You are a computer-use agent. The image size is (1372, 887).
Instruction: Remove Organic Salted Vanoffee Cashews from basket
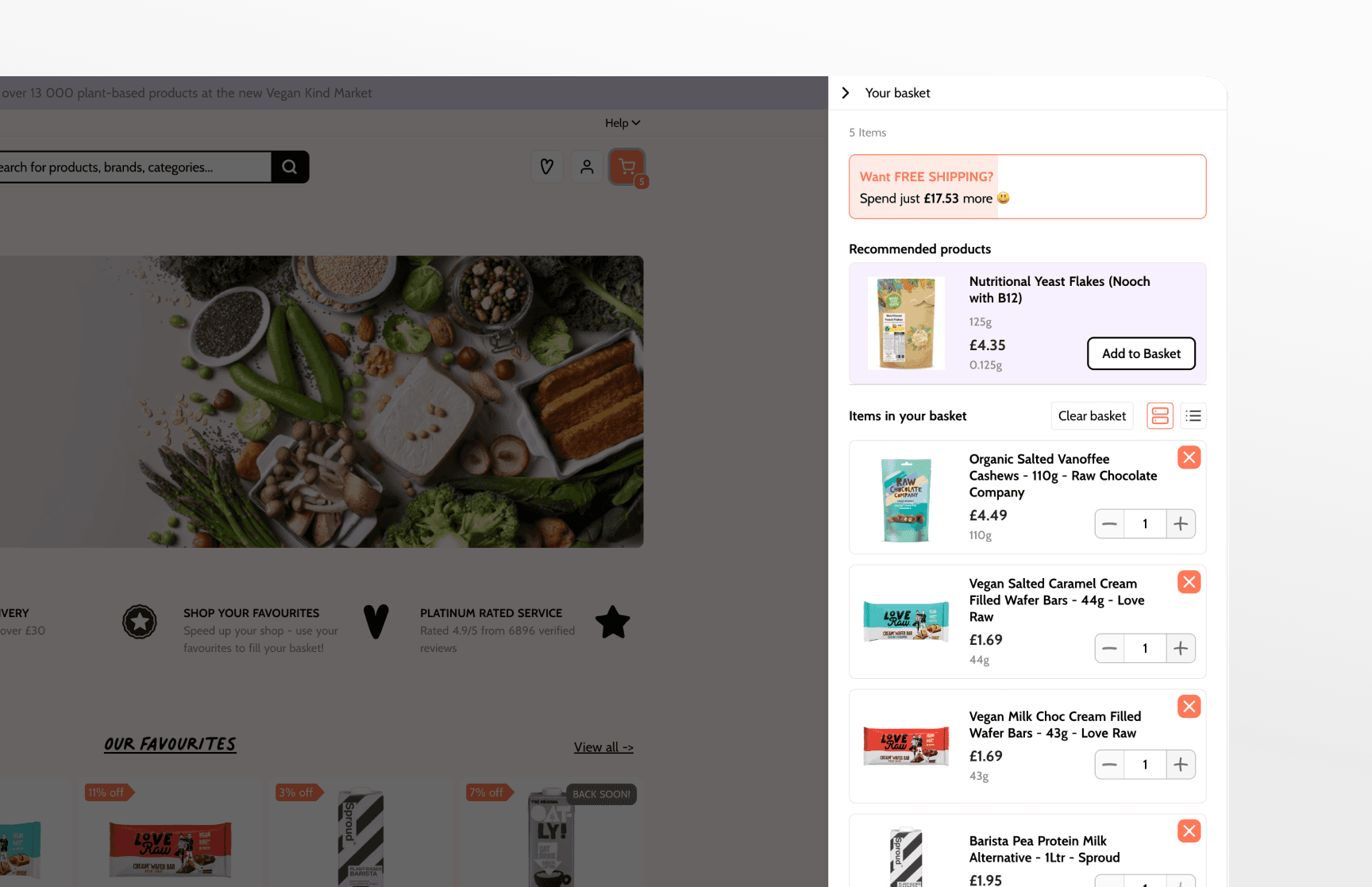click(1189, 457)
